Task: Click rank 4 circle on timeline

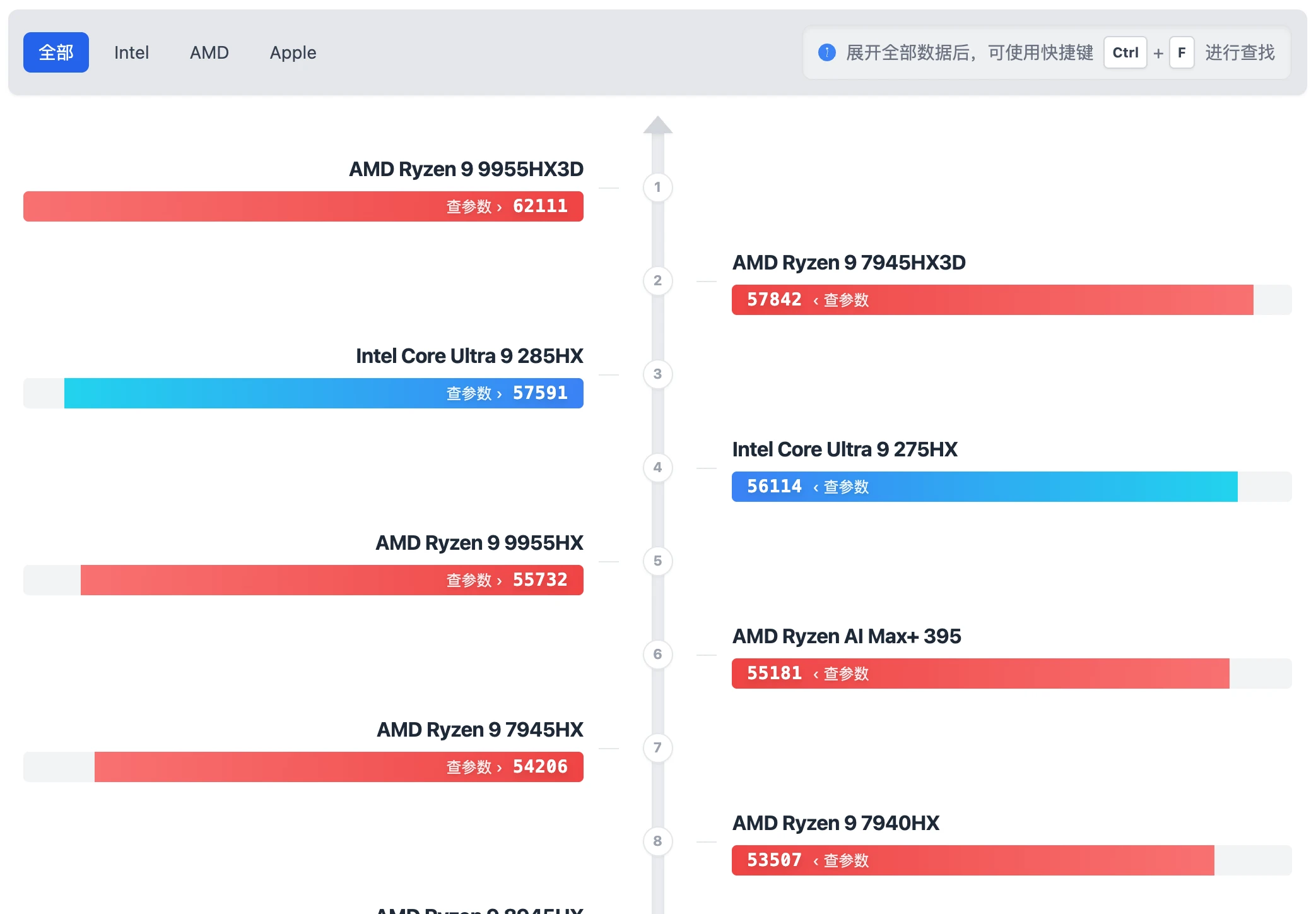Action: pos(657,468)
